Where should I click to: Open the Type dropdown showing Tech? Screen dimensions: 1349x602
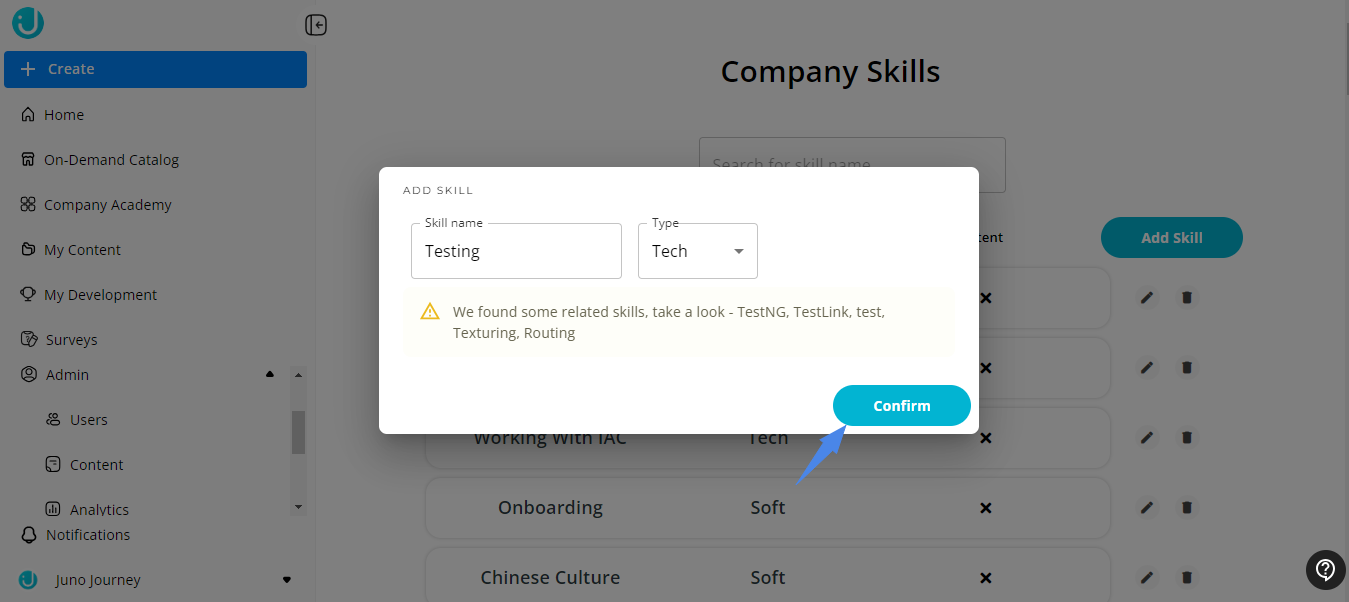698,251
